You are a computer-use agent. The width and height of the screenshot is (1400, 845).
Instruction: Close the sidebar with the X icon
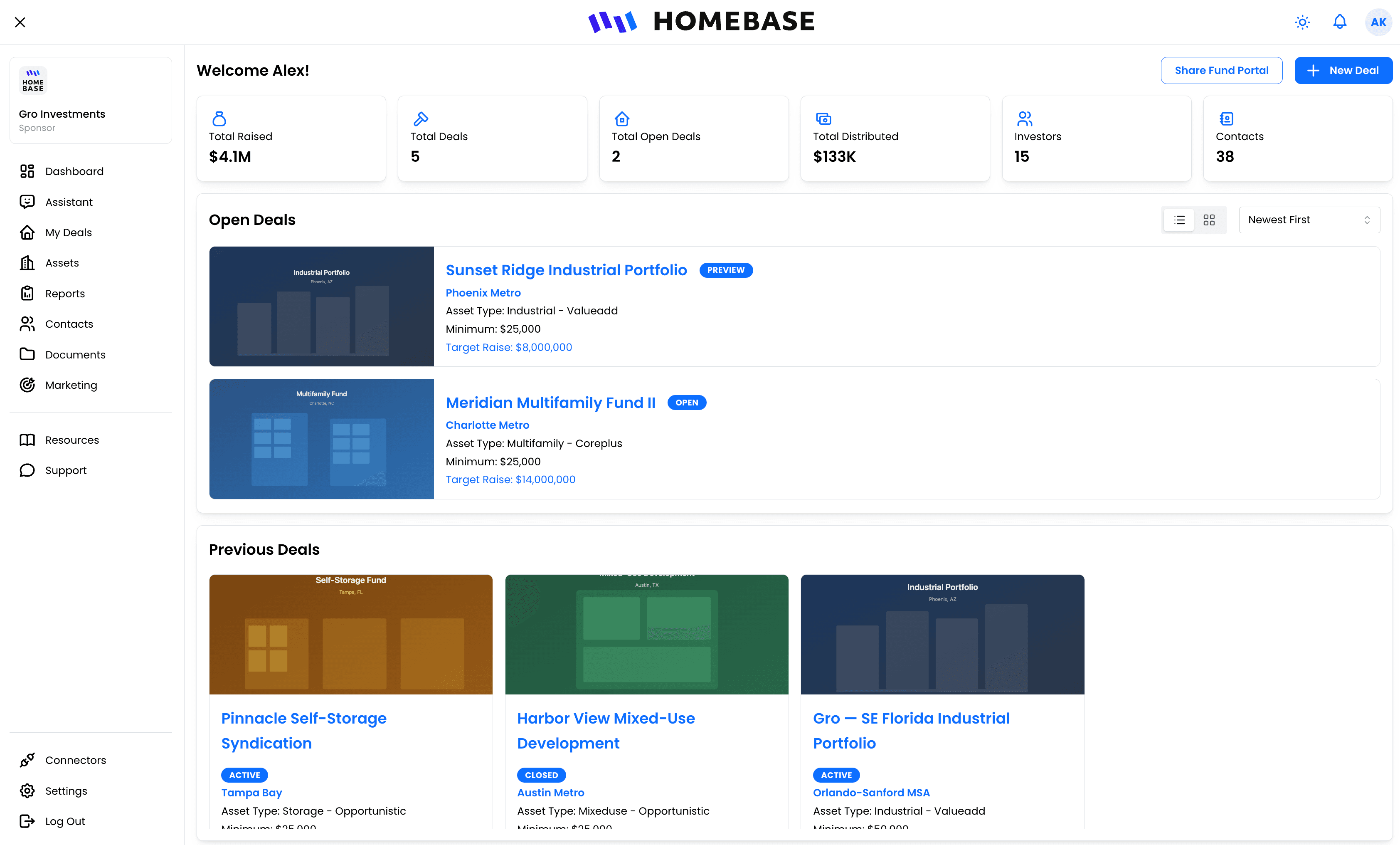[20, 22]
